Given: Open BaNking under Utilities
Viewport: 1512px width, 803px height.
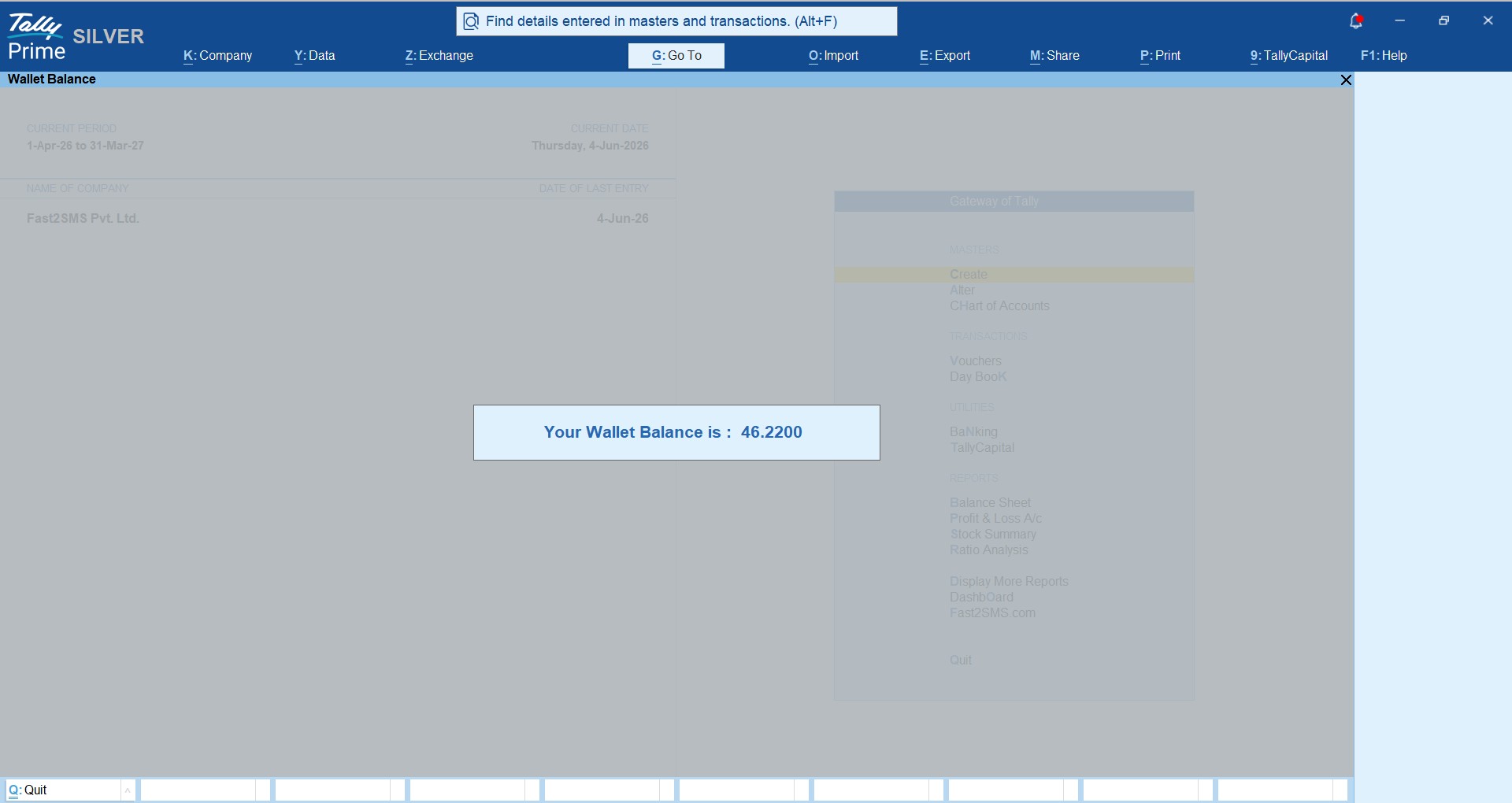Looking at the screenshot, I should coord(973,432).
